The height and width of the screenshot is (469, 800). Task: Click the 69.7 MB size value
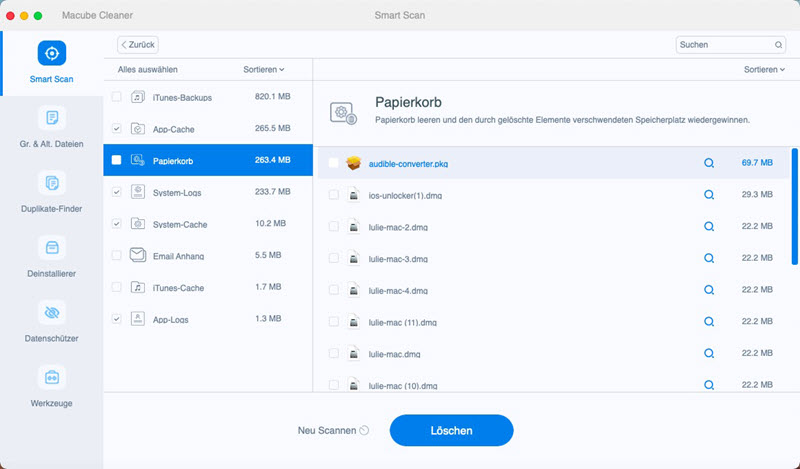tap(757, 163)
